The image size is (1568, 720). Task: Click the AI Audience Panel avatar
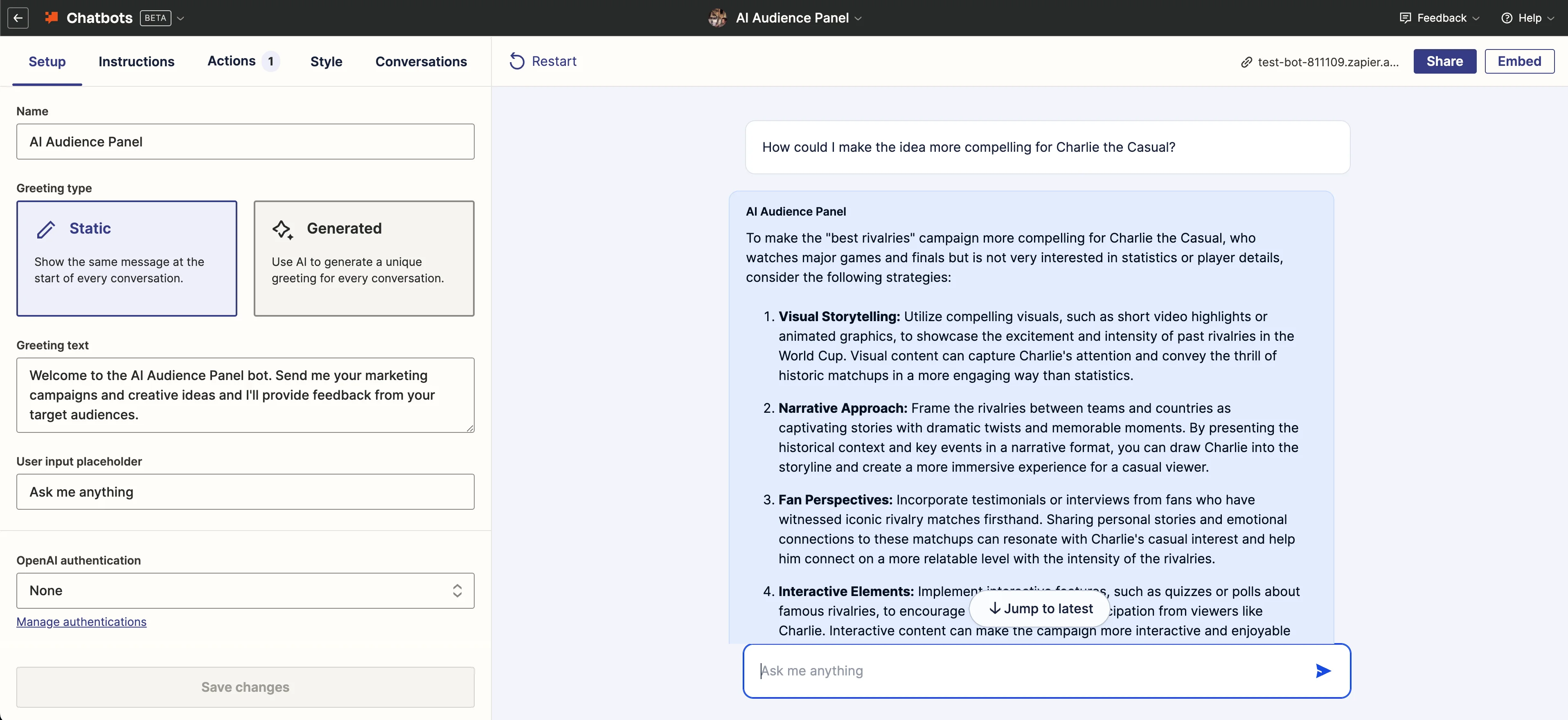718,18
